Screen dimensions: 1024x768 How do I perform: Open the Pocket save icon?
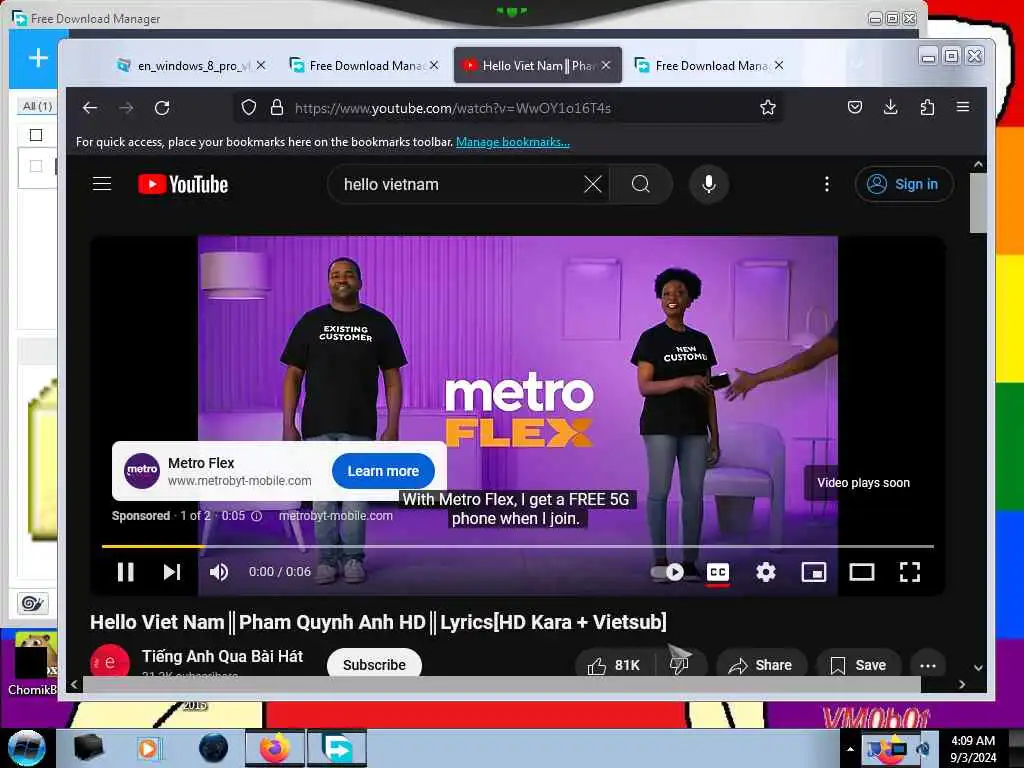tap(854, 107)
